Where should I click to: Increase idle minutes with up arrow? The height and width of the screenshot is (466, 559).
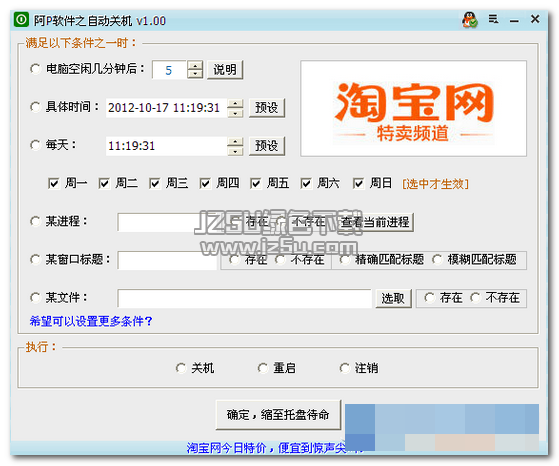point(195,65)
